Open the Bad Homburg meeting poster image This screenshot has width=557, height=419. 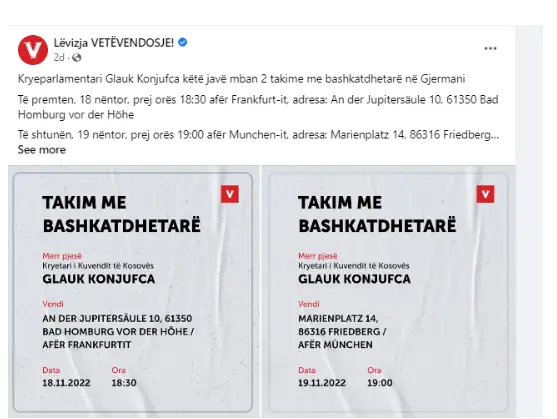click(133, 292)
